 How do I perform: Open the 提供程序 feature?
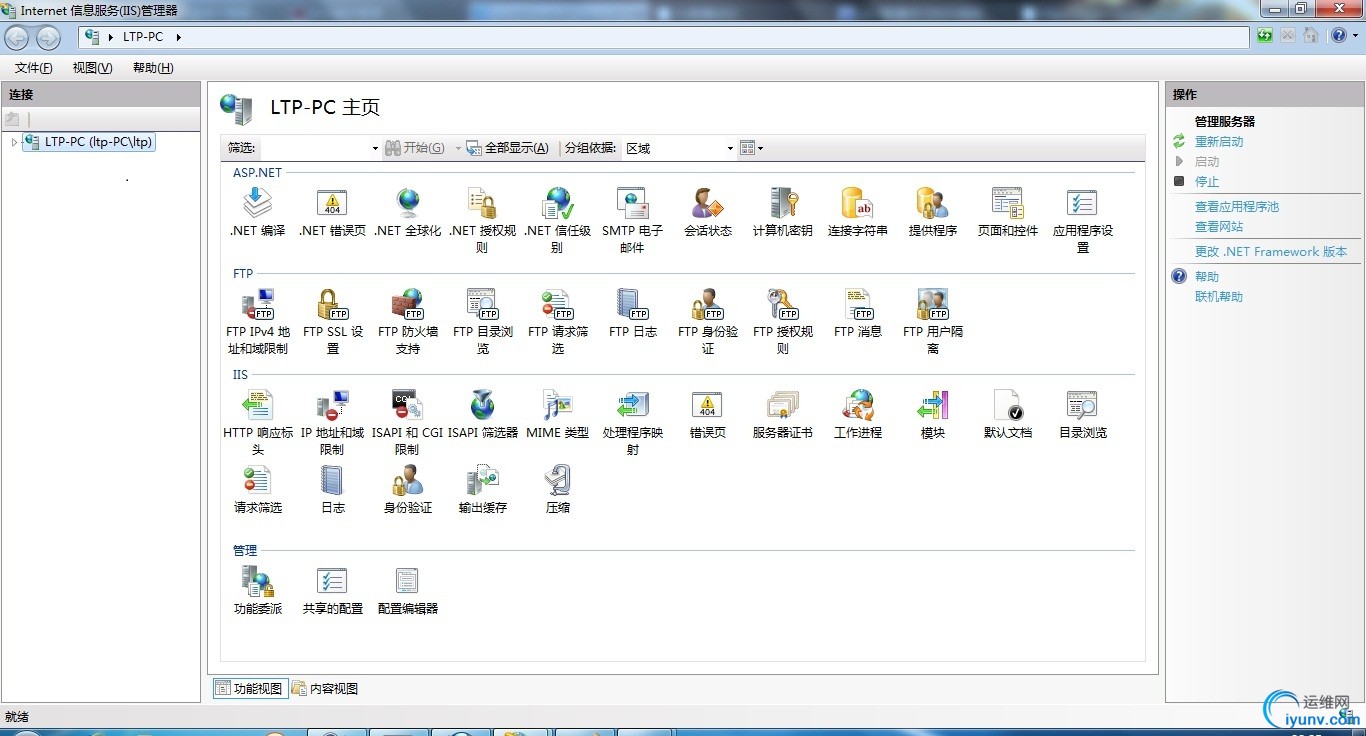tap(932, 212)
